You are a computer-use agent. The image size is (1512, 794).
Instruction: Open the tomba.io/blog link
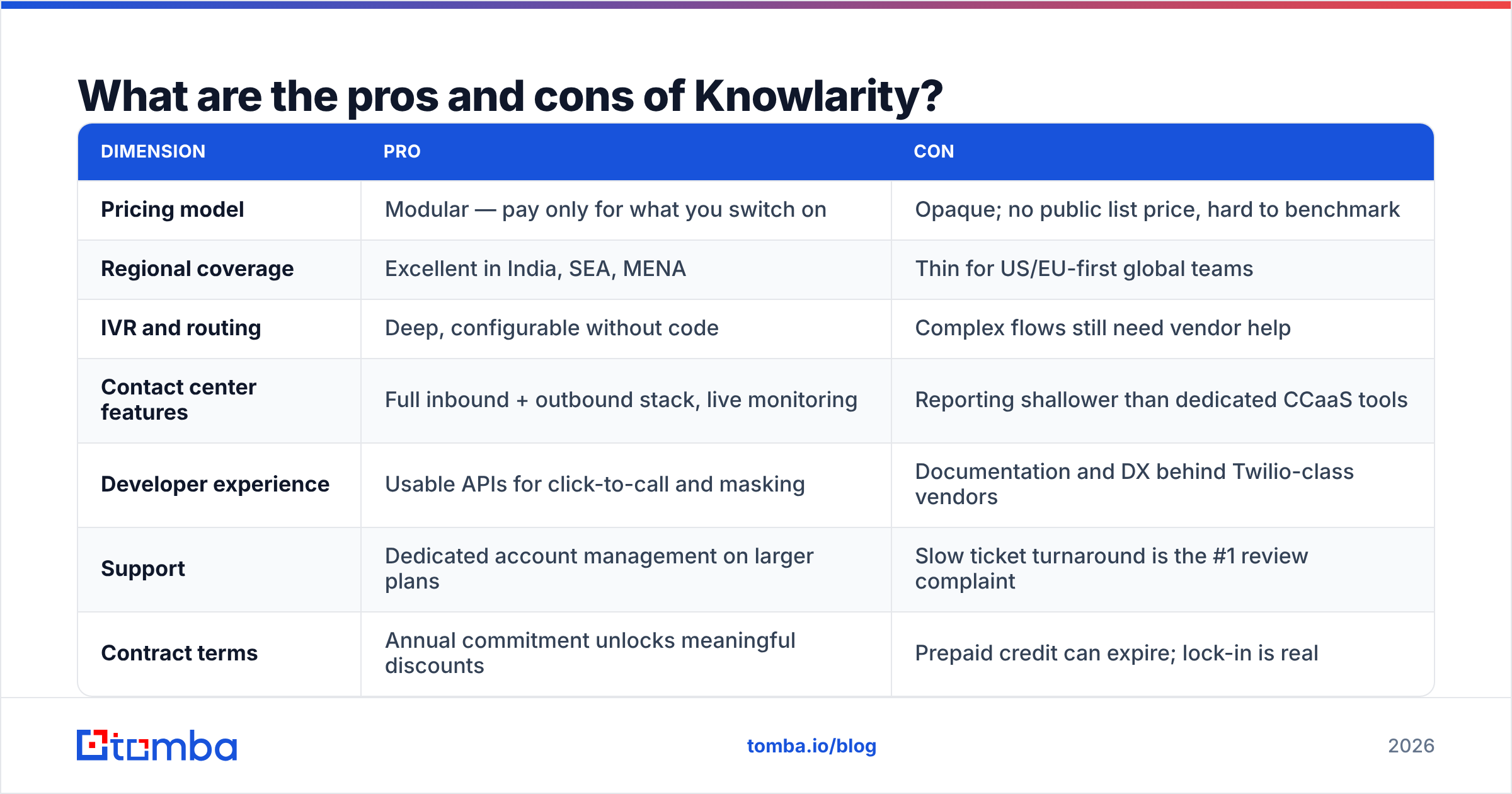click(811, 746)
